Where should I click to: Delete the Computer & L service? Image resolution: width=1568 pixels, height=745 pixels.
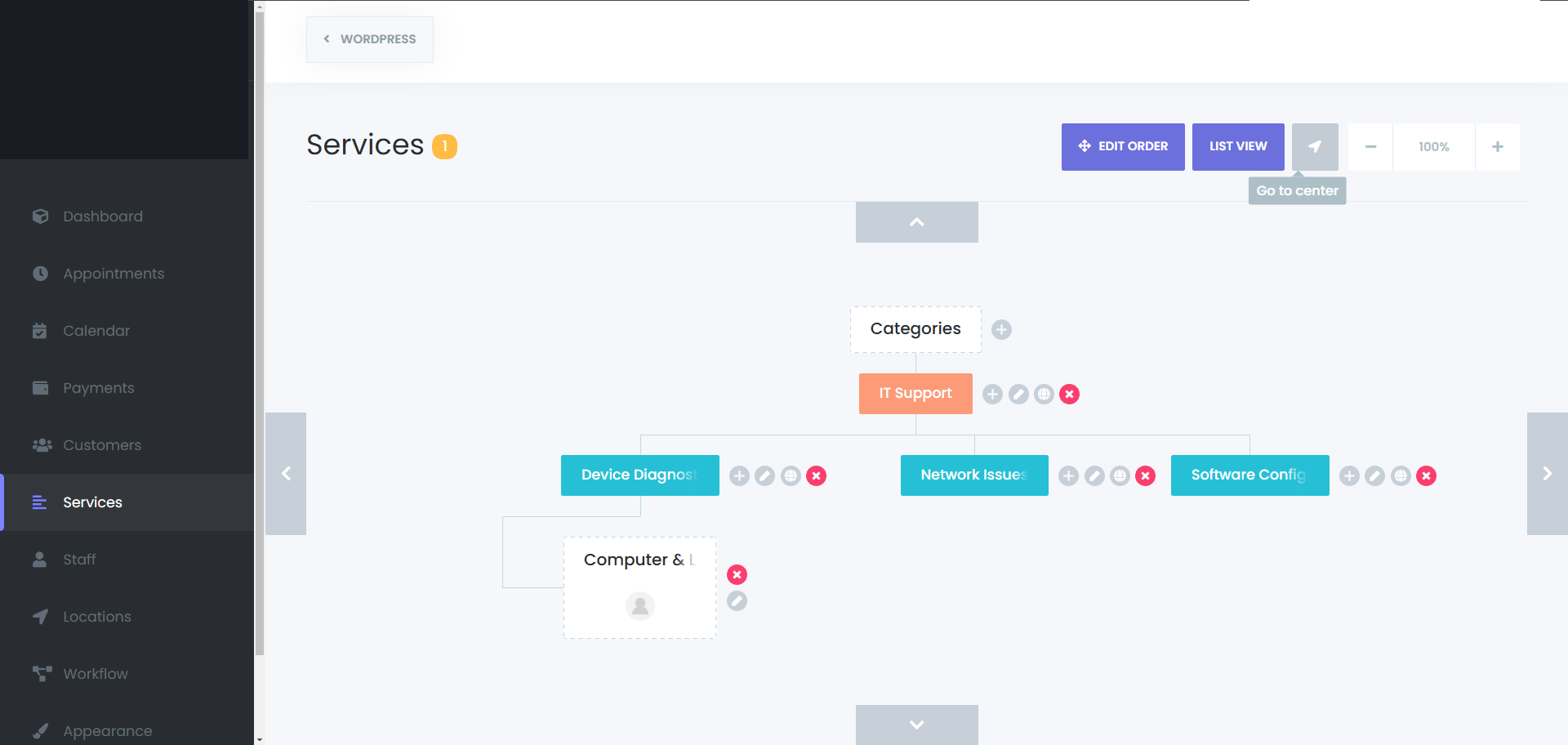737,575
